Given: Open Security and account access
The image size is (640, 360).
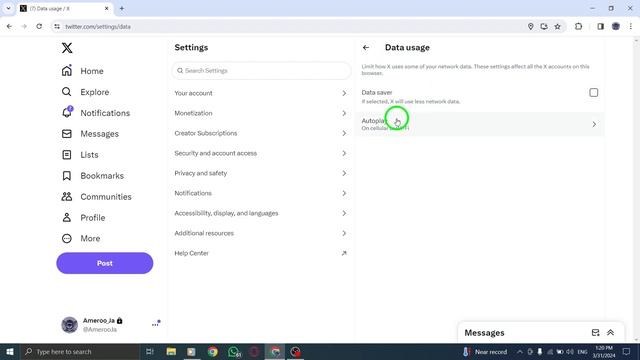Looking at the screenshot, I should click(x=260, y=153).
